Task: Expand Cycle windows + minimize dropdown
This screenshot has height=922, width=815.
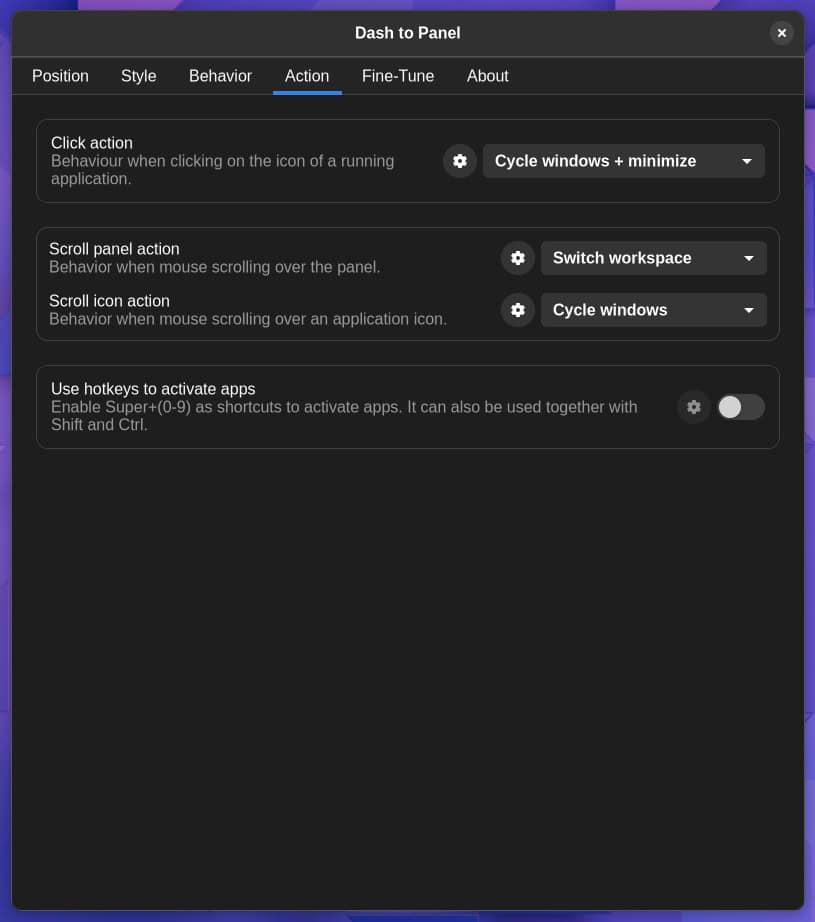Action: (623, 161)
